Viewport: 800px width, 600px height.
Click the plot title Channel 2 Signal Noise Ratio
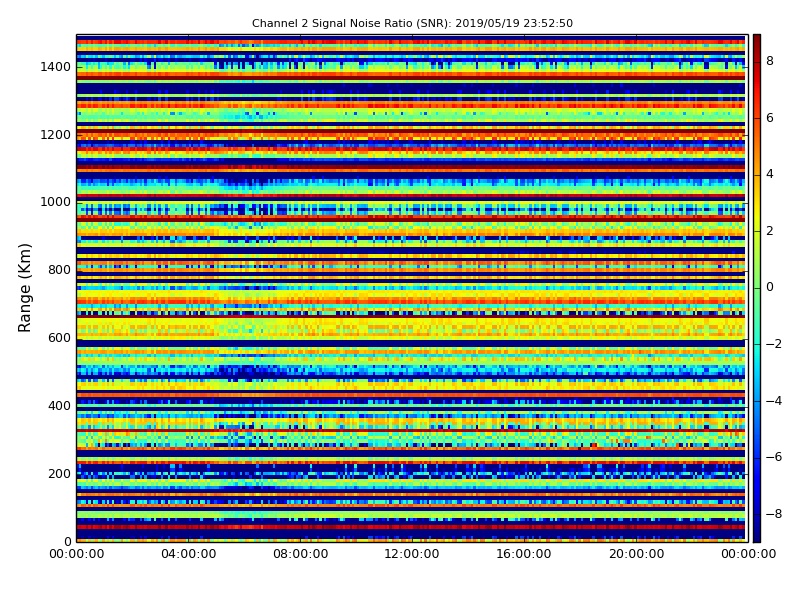click(x=412, y=23)
